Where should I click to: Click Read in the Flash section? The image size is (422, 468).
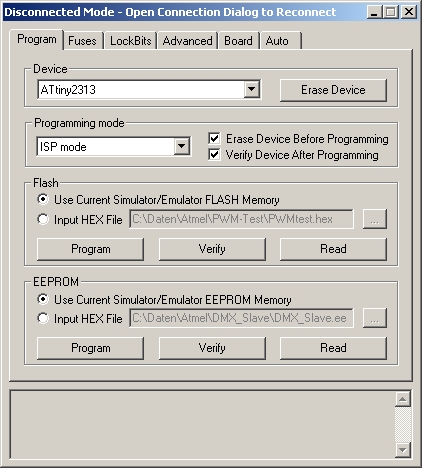tap(333, 249)
